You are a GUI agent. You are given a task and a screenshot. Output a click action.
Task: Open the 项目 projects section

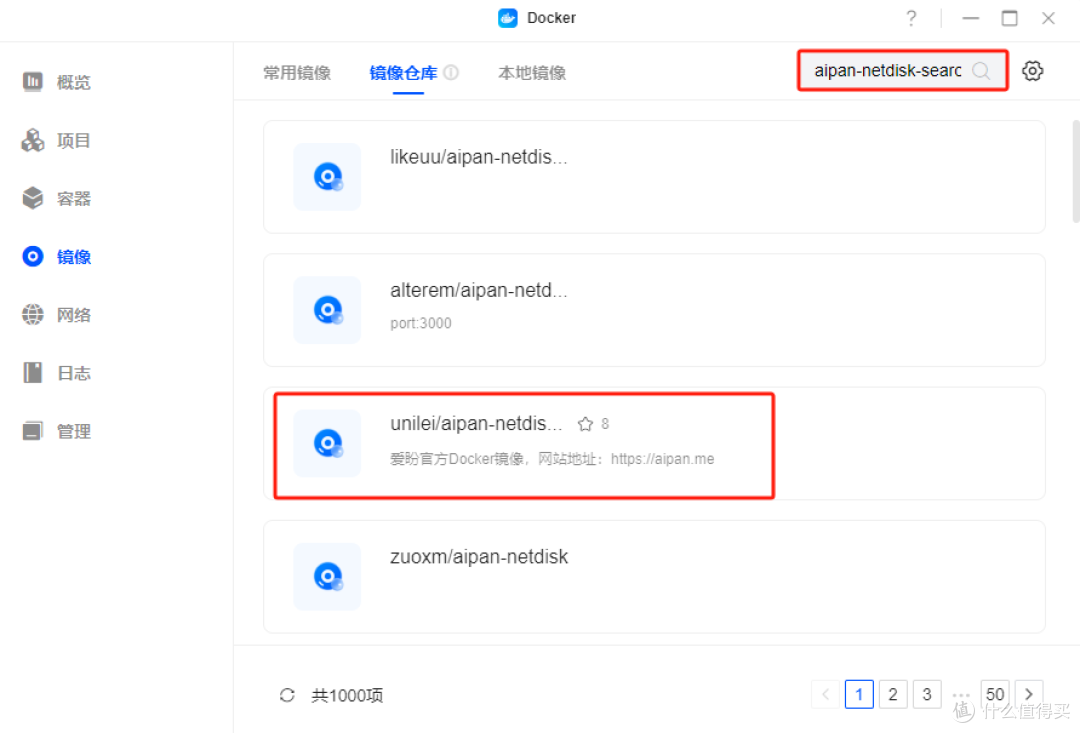(x=56, y=141)
